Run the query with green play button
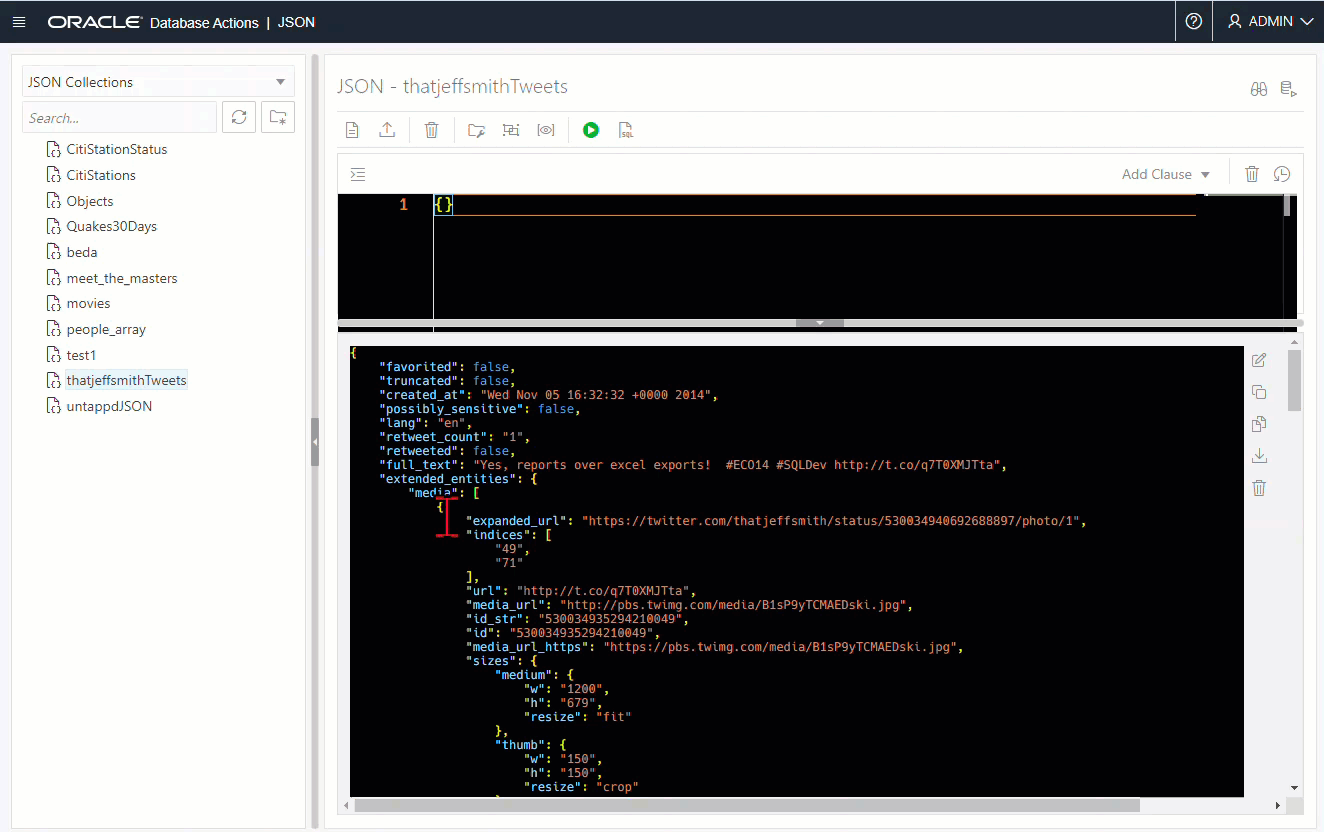The image size is (1324, 832). (591, 129)
